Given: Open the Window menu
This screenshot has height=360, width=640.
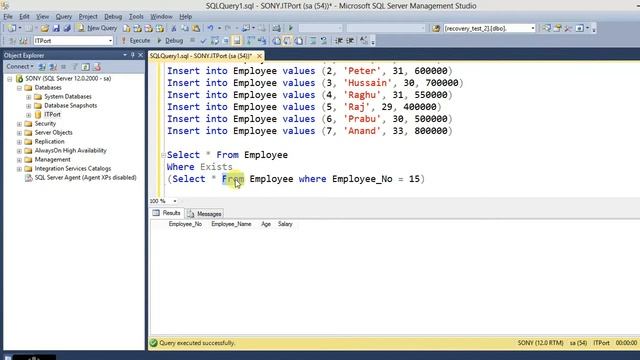Looking at the screenshot, I should click(161, 16).
